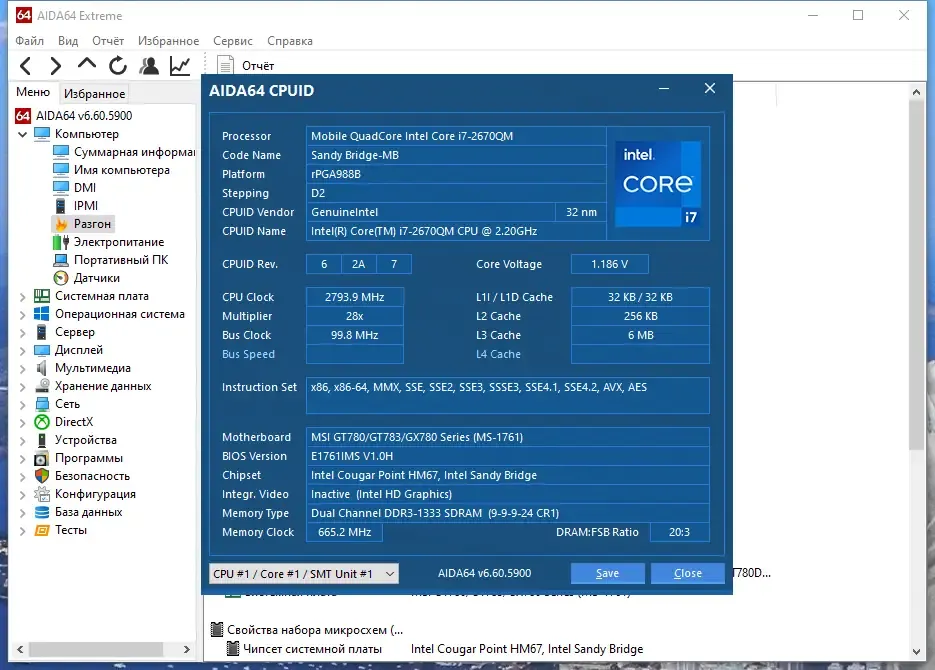Minimize the AIDA64 CPUID dialog
Viewport: 935px width, 670px height.
664,89
